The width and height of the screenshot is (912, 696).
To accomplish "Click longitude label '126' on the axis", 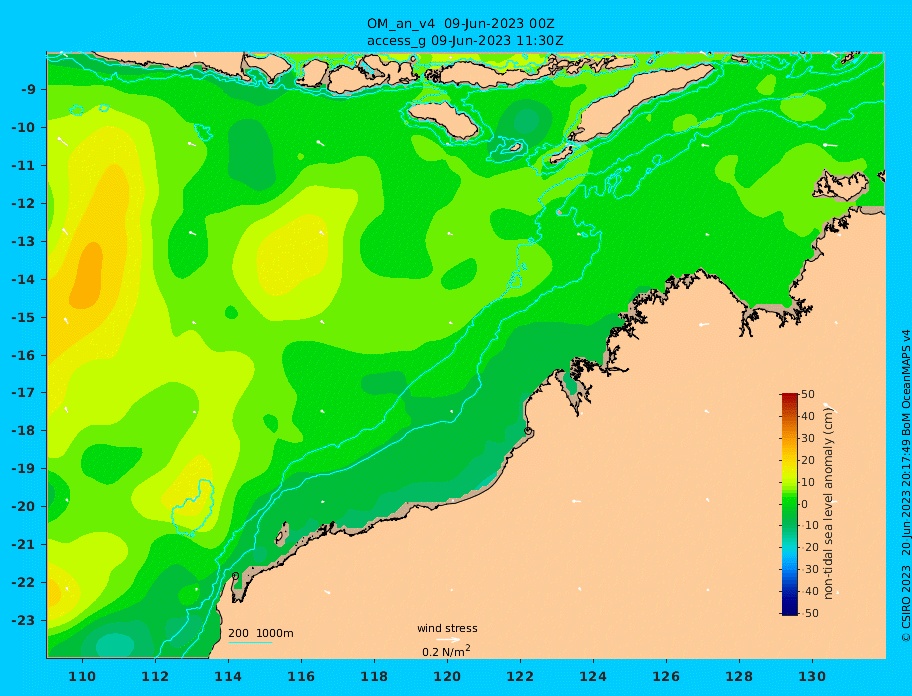I will (666, 677).
